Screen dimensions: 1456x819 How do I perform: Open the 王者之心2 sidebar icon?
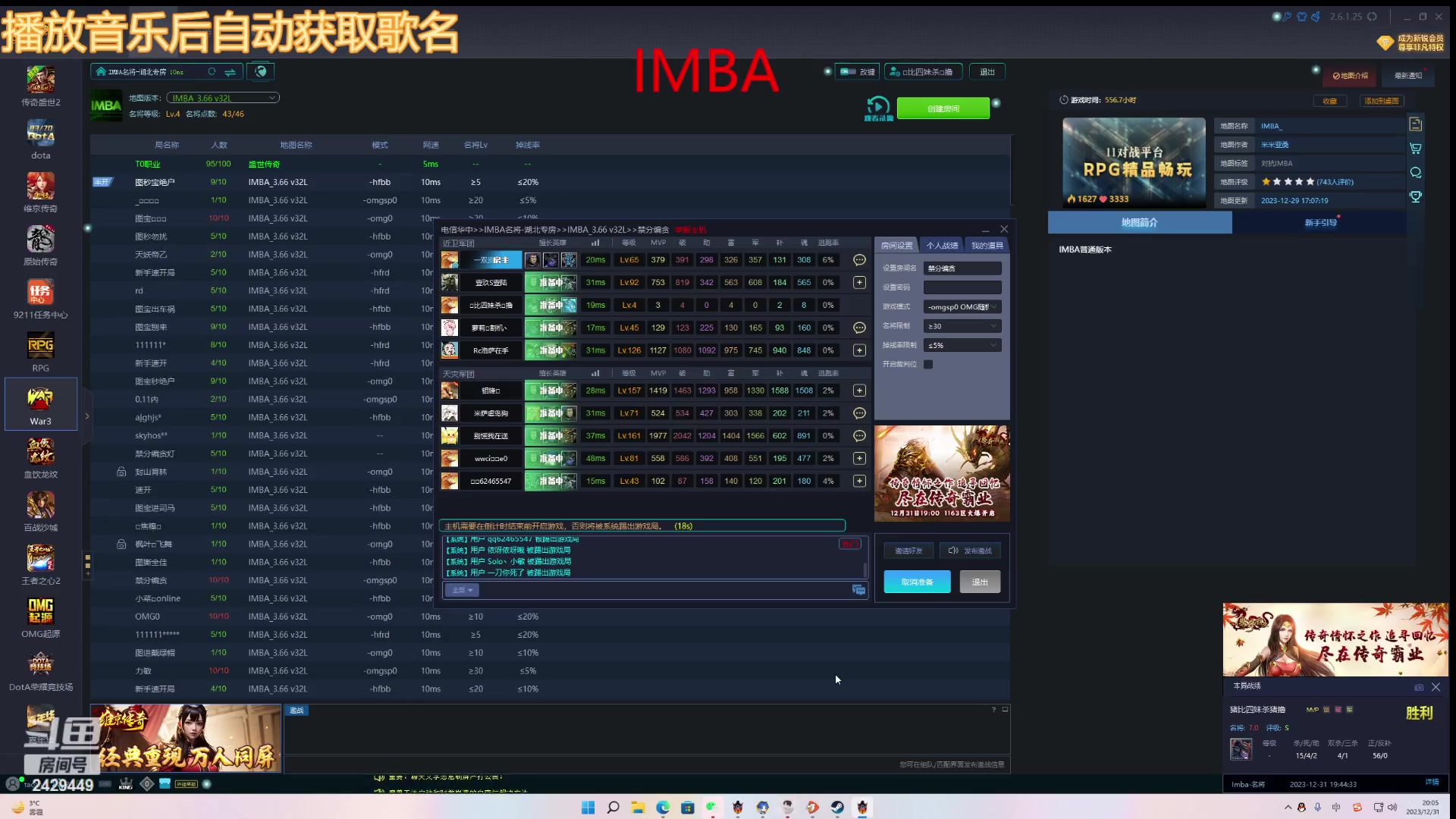click(41, 565)
